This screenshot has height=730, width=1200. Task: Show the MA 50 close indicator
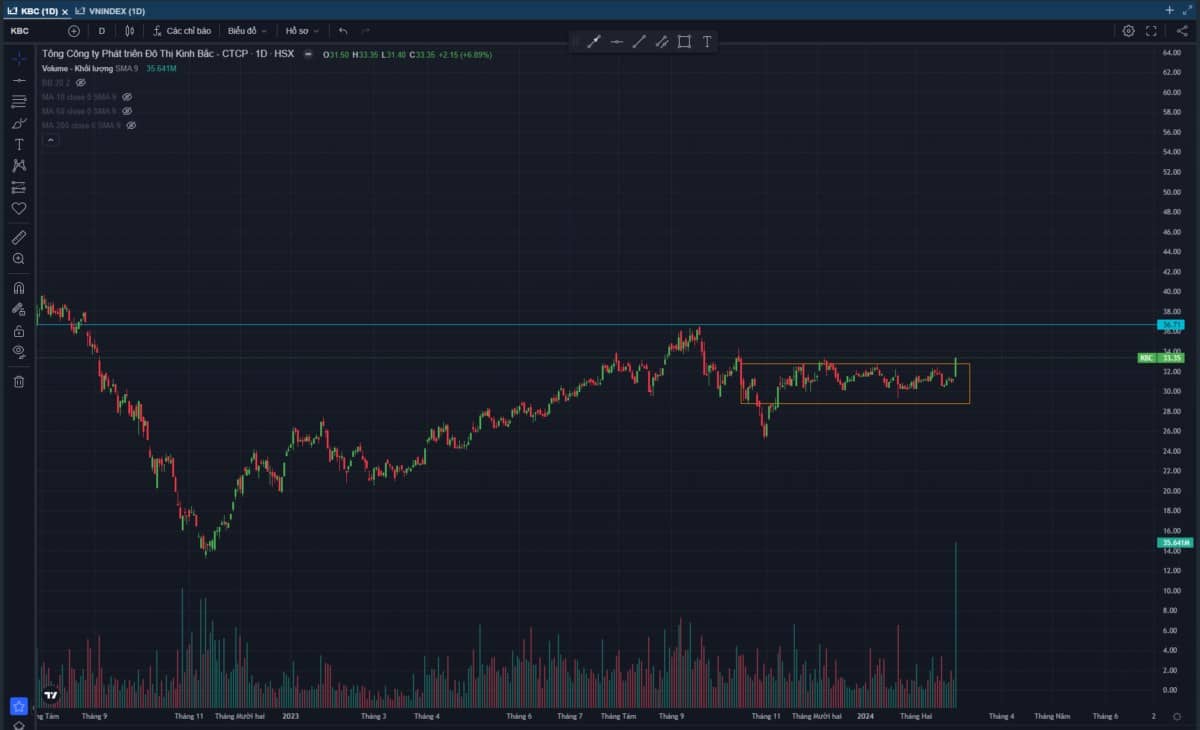point(127,111)
